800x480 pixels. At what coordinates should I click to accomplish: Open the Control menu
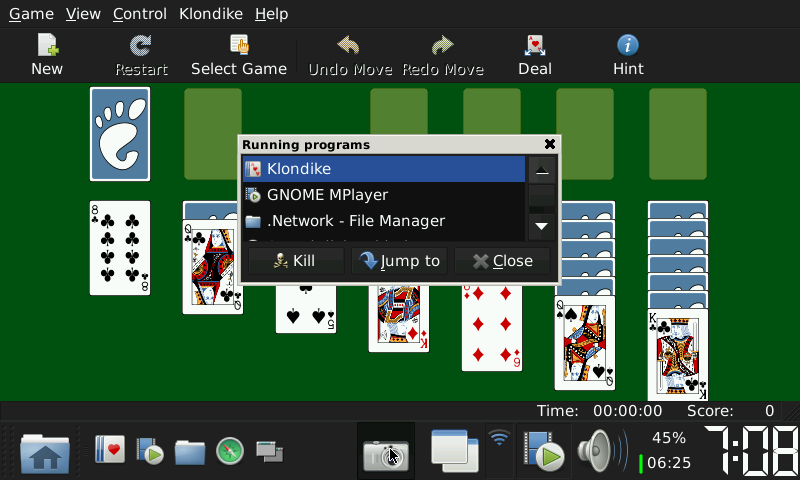pos(140,14)
